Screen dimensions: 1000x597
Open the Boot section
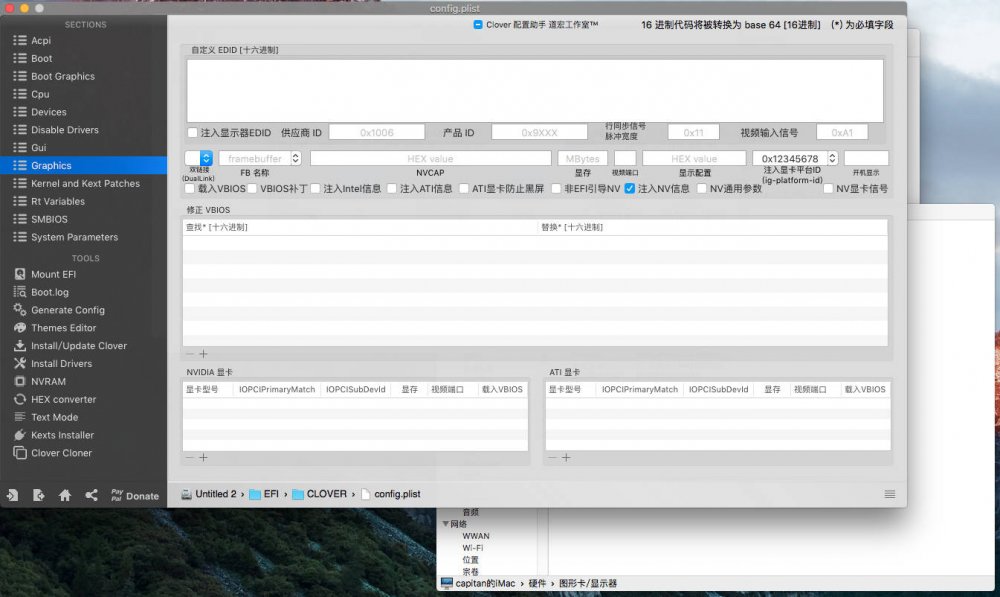coord(41,58)
